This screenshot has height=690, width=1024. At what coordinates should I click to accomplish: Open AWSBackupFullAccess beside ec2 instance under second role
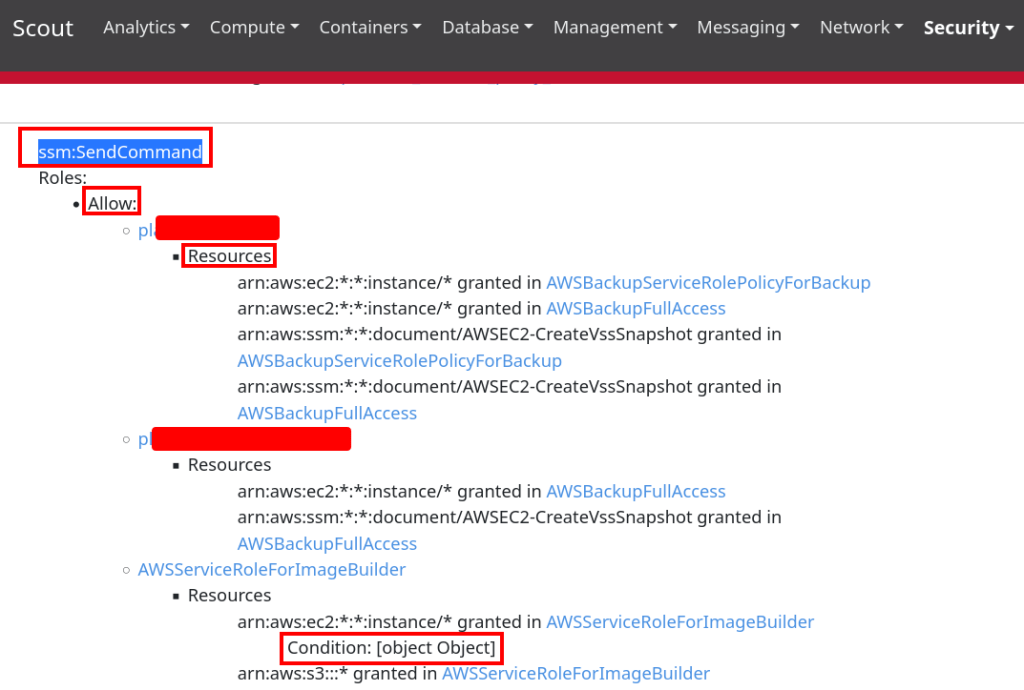pyautogui.click(x=635, y=492)
